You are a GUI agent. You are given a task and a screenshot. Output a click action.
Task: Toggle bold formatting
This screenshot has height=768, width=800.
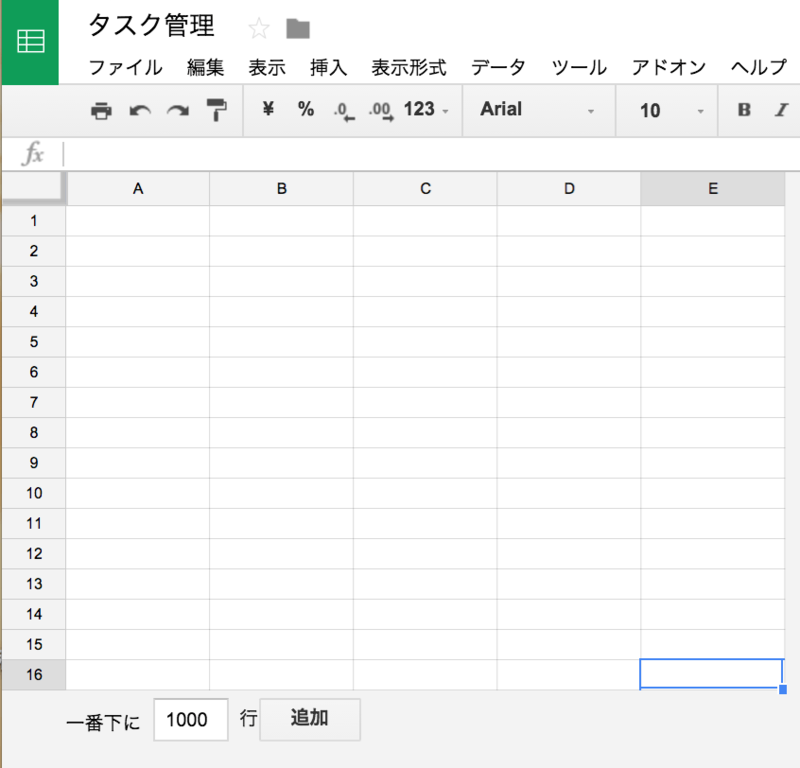click(743, 111)
